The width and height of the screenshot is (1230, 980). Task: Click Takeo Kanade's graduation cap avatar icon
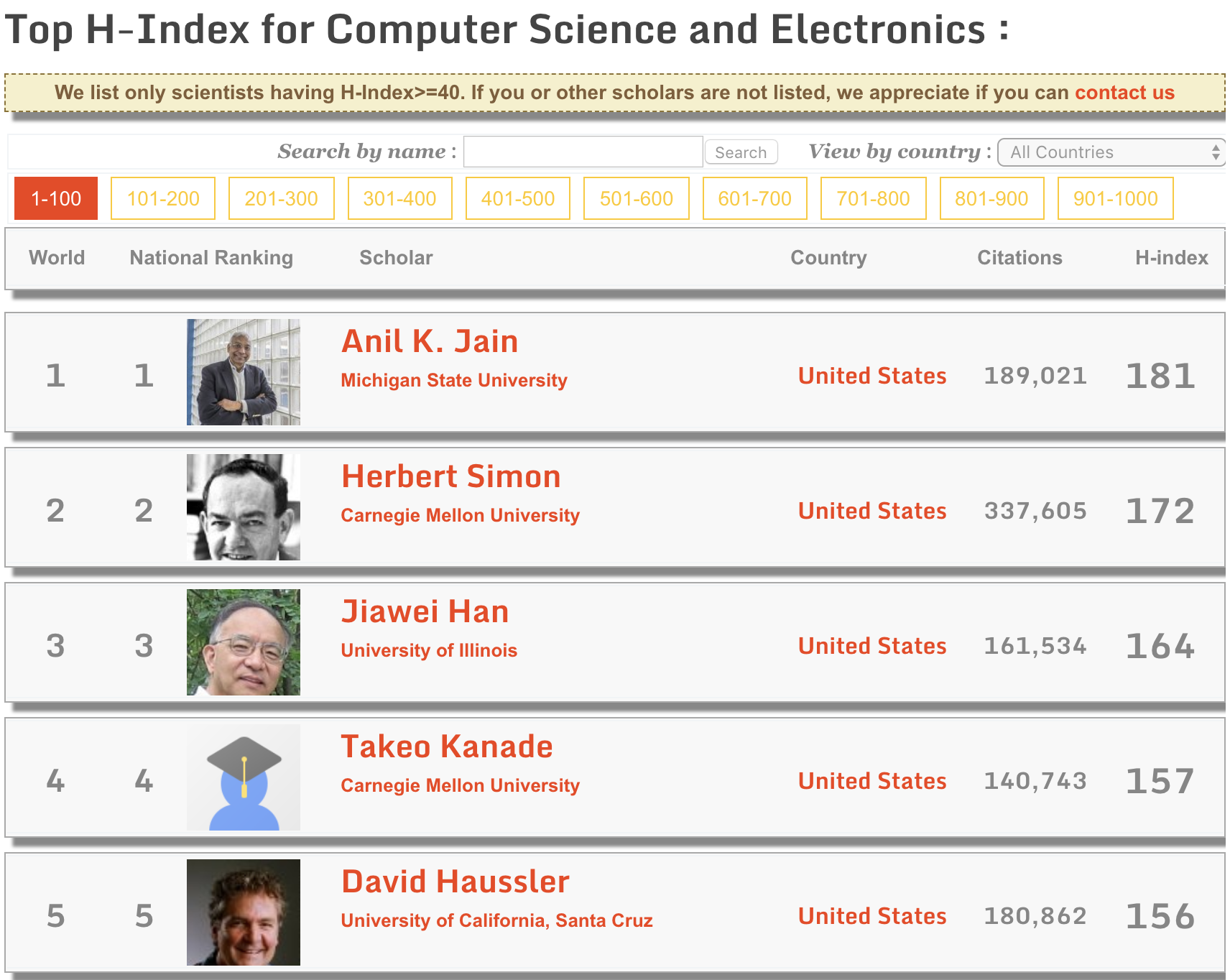244,777
